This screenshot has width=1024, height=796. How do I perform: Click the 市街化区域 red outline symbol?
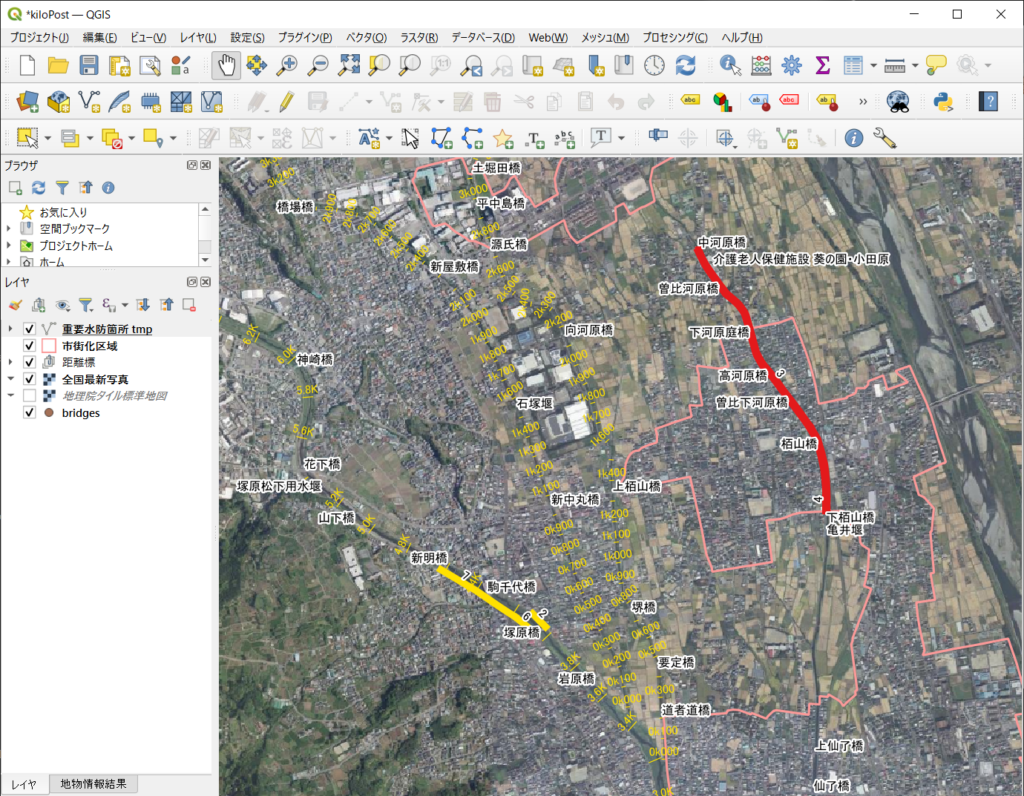pos(49,345)
